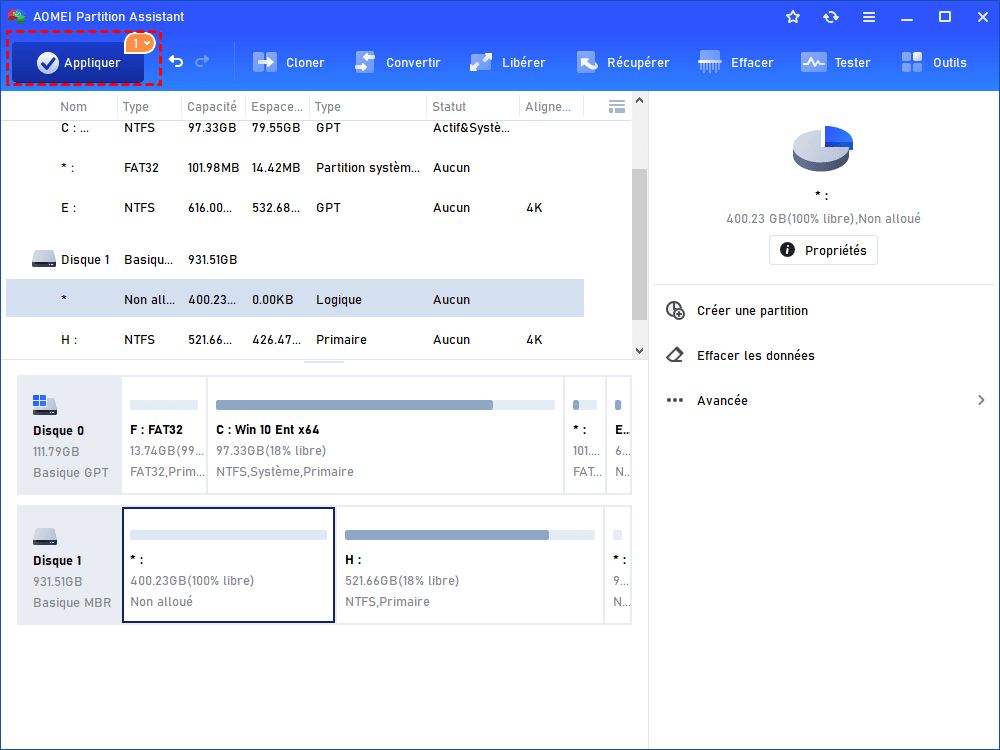The width and height of the screenshot is (1000, 750).
Task: Expand the Avancée options
Action: 825,400
